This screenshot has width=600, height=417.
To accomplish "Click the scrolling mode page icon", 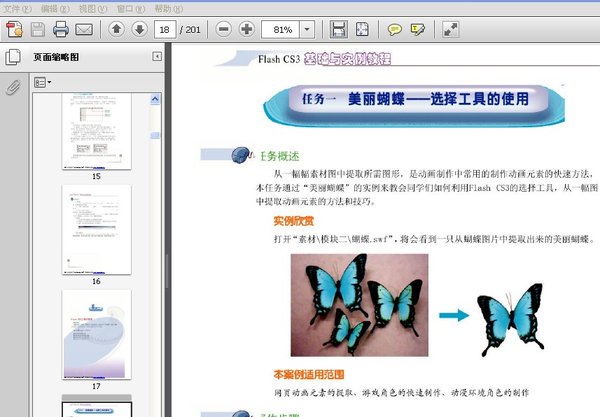I will pyautogui.click(x=339, y=29).
